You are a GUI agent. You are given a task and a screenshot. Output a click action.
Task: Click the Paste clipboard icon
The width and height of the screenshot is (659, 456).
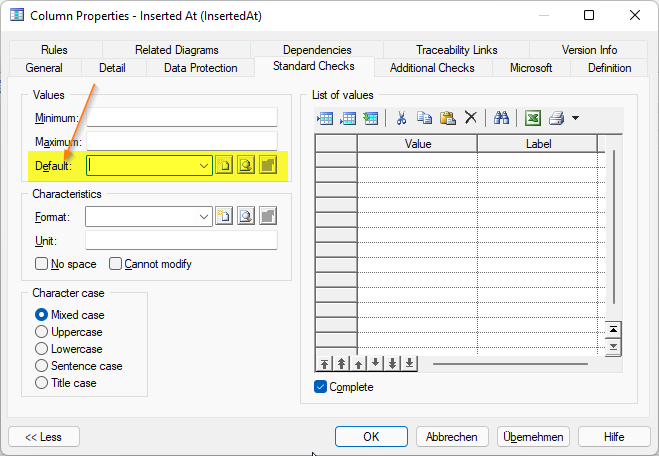(447, 118)
